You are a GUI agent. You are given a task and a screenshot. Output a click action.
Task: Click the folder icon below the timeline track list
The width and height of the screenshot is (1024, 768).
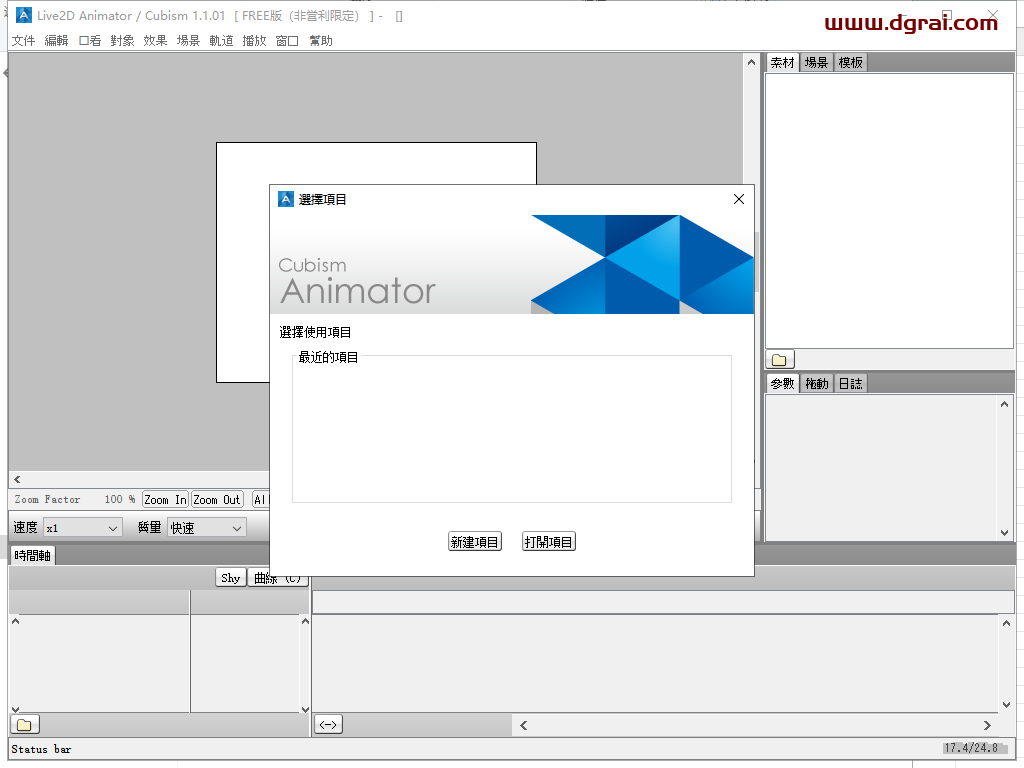25,724
